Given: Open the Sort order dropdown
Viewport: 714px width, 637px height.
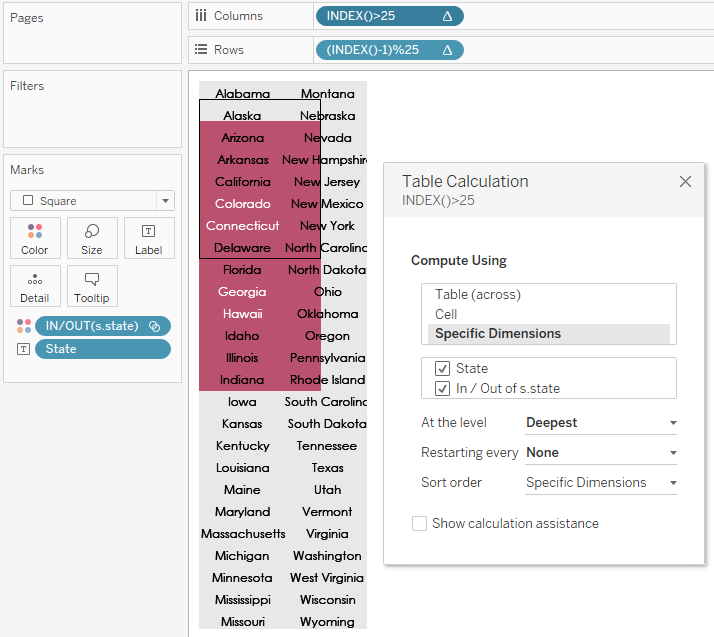Looking at the screenshot, I should point(600,483).
